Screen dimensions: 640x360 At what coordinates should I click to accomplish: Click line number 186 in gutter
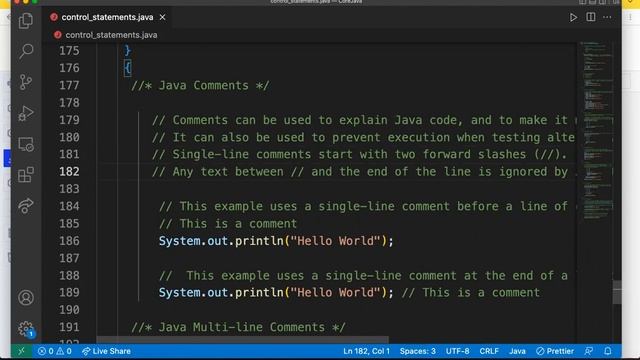69,241
